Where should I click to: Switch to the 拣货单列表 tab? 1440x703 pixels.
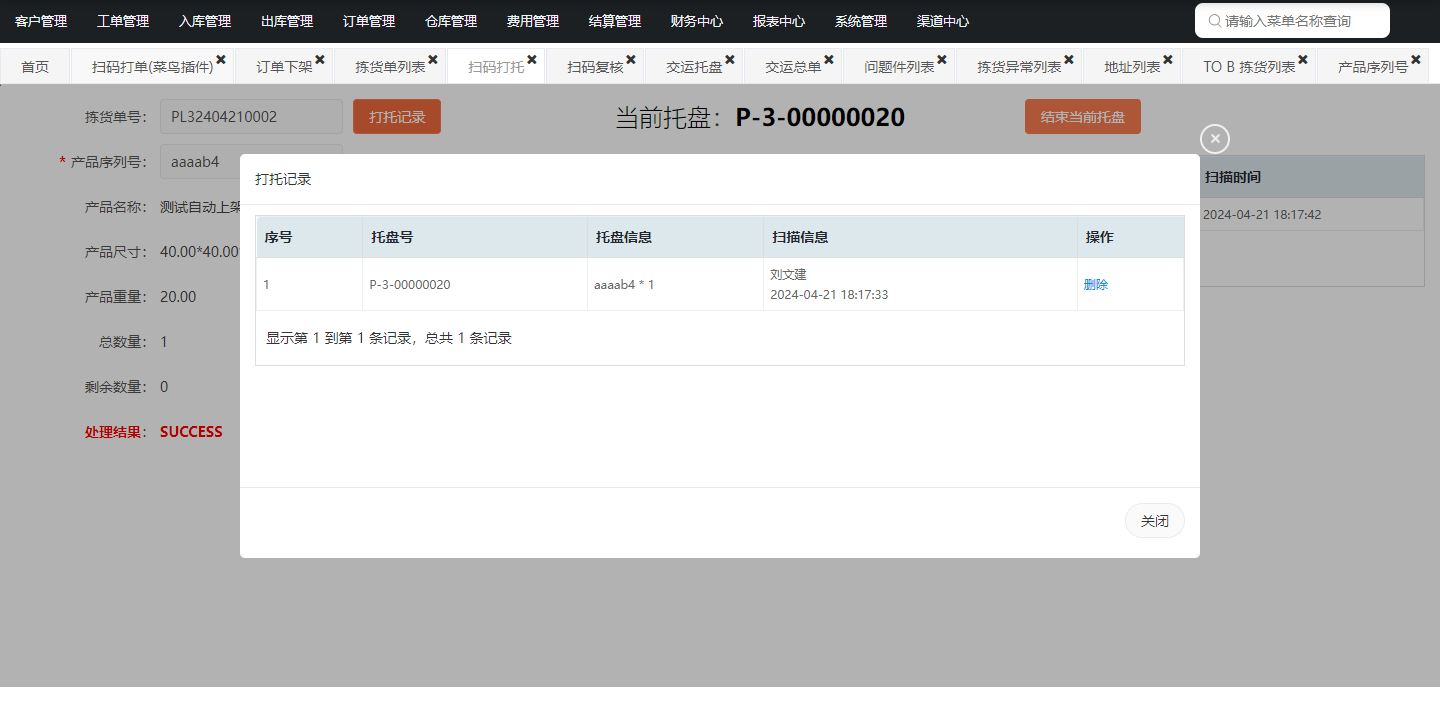point(390,67)
